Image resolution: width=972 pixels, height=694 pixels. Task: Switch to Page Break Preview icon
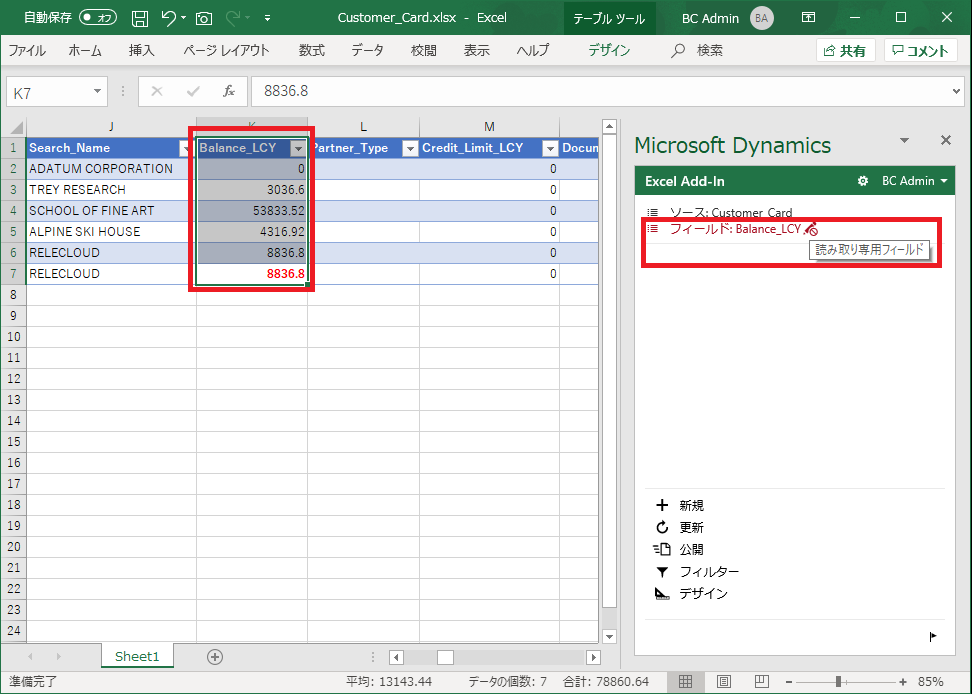[762, 681]
